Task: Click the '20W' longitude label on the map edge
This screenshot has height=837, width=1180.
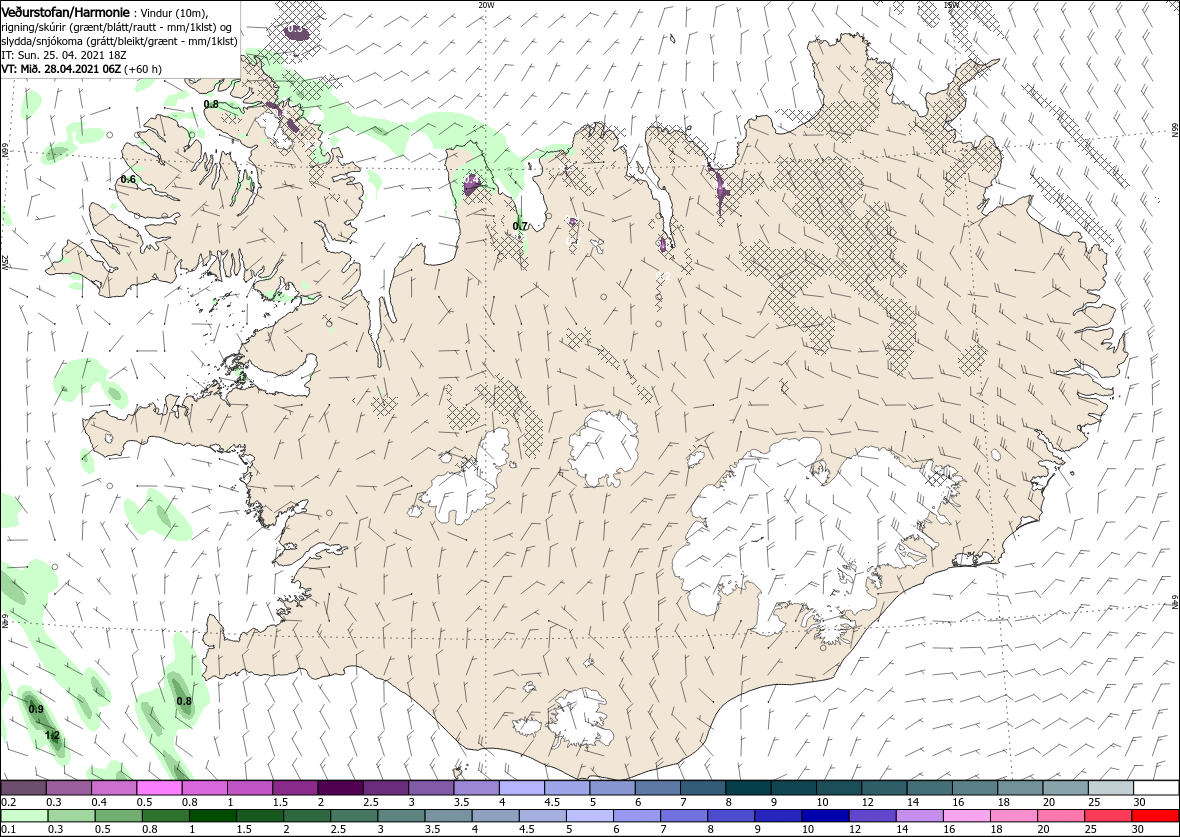Action: pyautogui.click(x=486, y=5)
